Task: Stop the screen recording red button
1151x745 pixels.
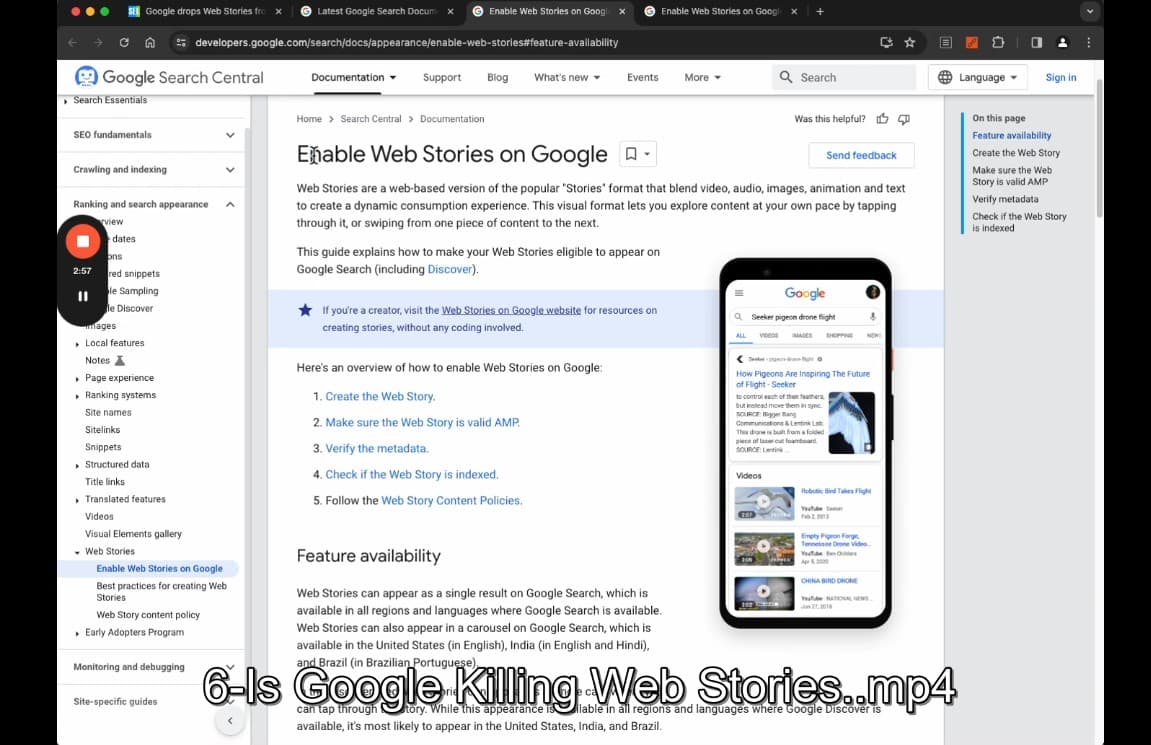Action: point(83,241)
